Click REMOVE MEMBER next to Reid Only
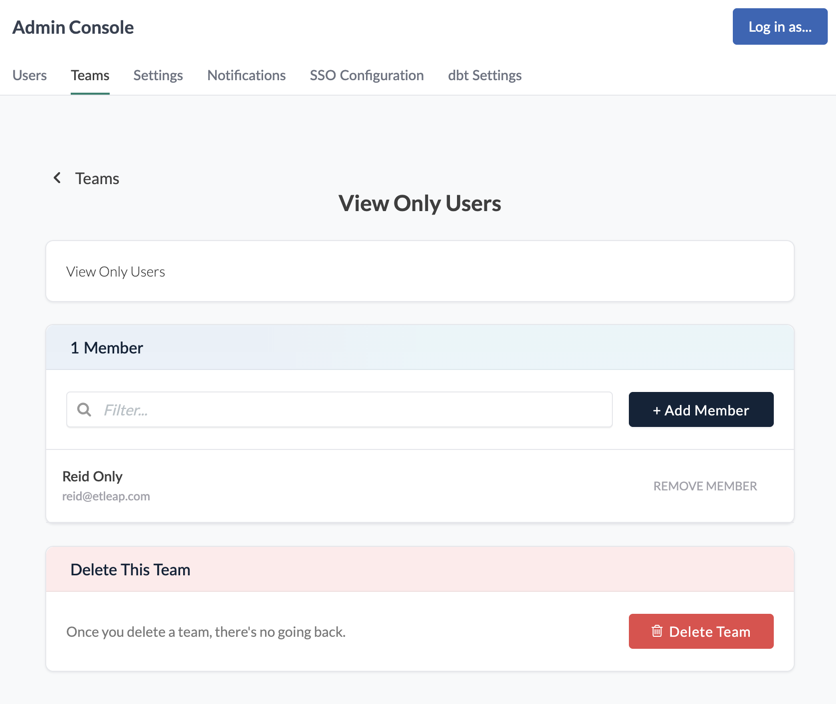836x704 pixels. (x=705, y=486)
